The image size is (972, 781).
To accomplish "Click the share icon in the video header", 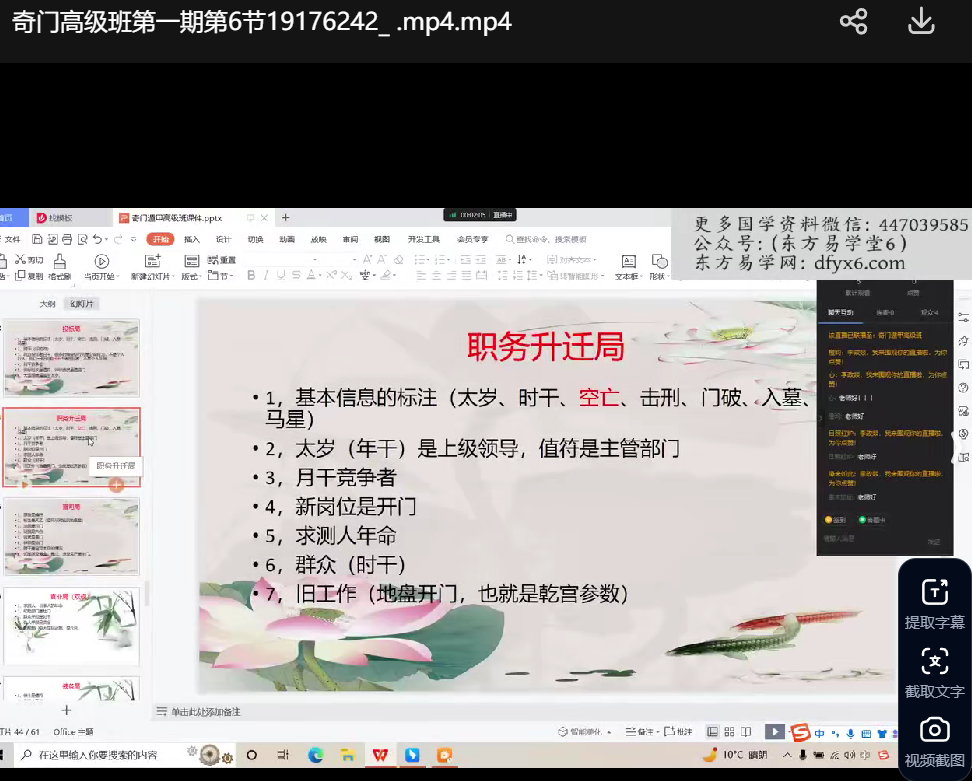I will click(x=853, y=21).
